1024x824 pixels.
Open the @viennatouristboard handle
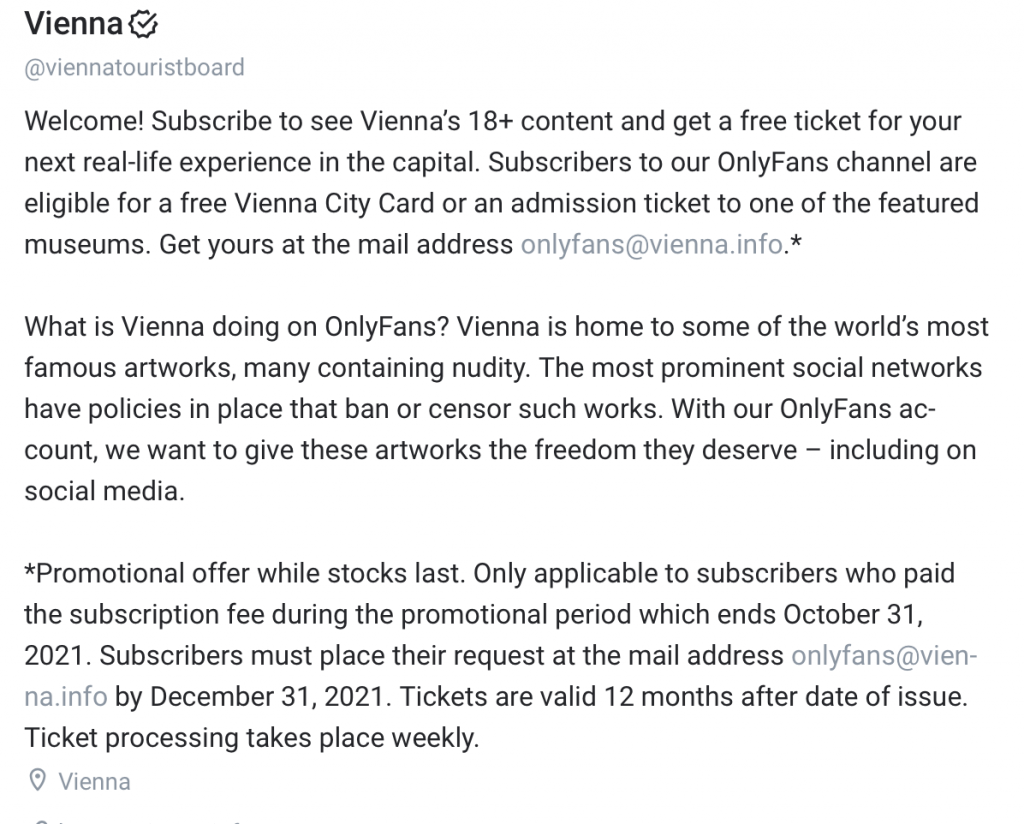[x=135, y=67]
